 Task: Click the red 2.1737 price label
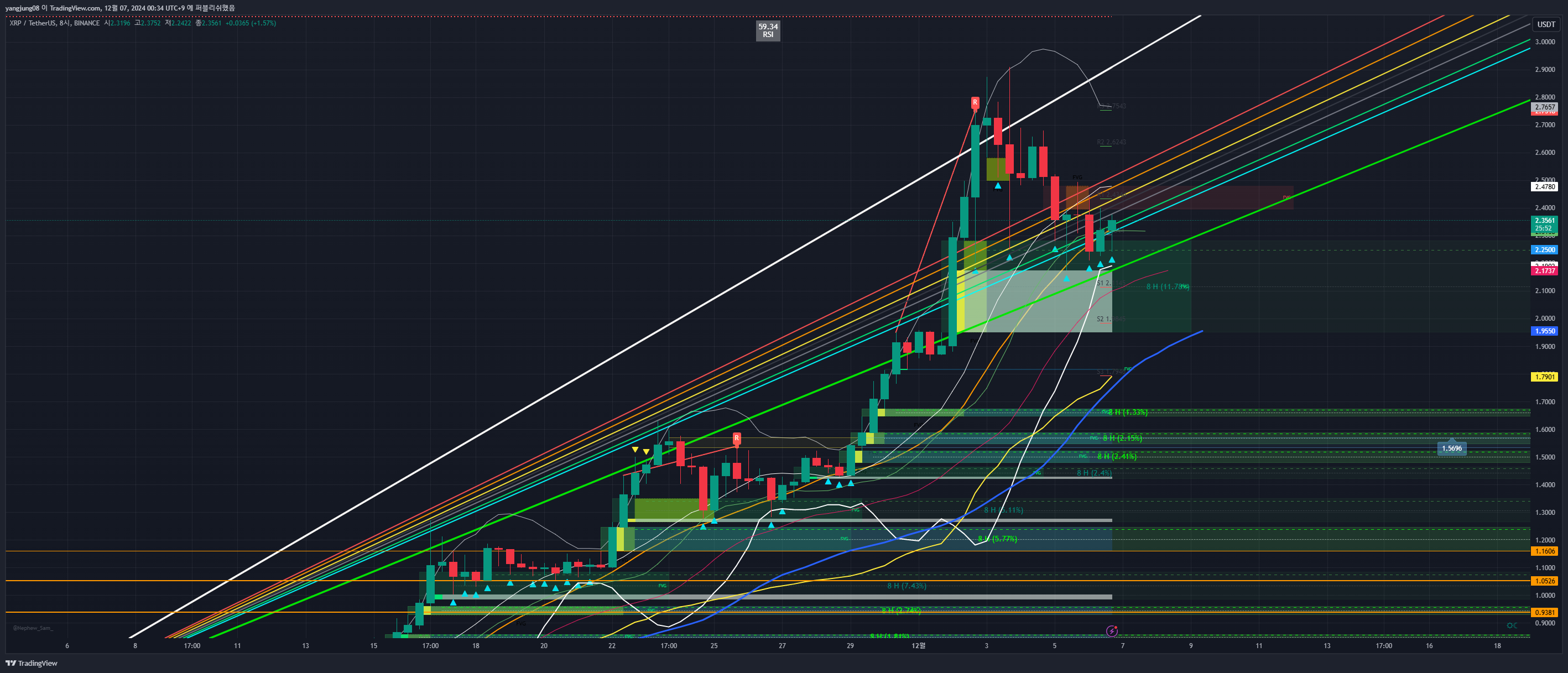pyautogui.click(x=1544, y=271)
